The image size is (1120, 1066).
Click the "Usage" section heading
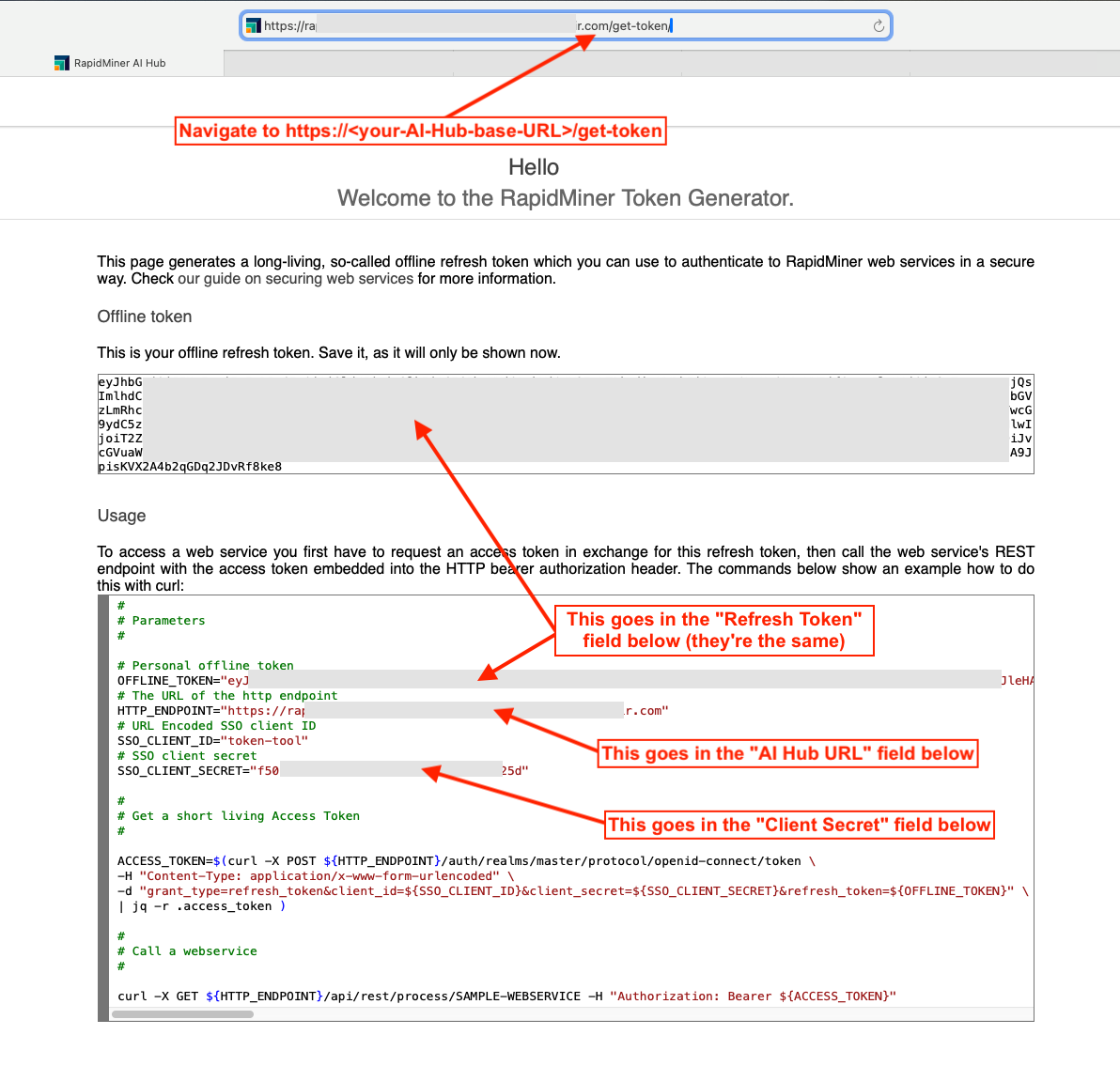pos(122,516)
